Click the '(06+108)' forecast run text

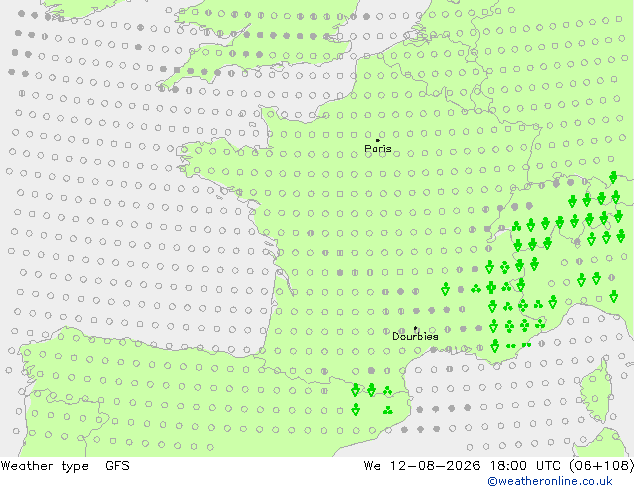click(601, 466)
